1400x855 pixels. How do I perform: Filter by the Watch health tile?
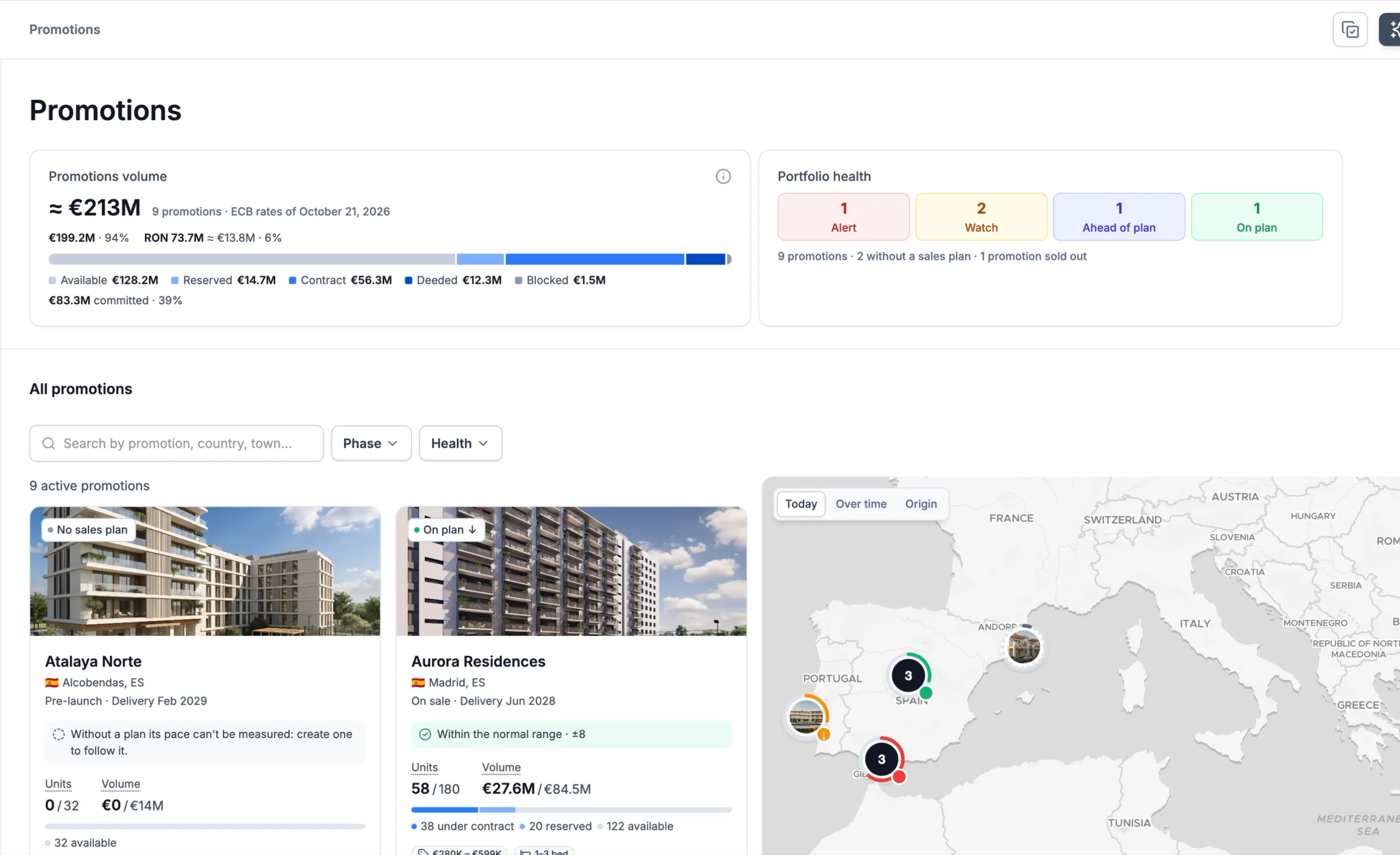point(981,217)
